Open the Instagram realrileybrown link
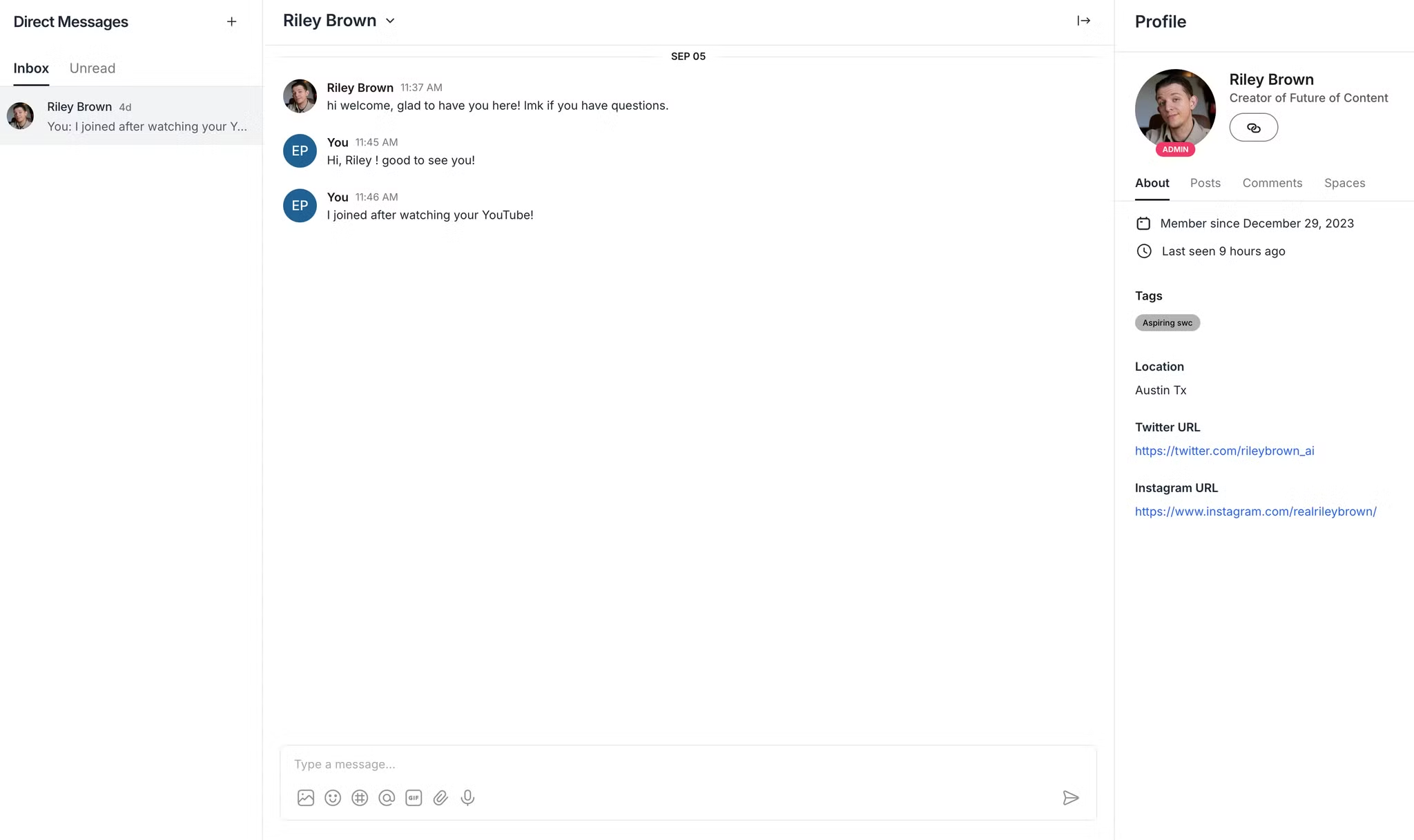 coord(1255,511)
